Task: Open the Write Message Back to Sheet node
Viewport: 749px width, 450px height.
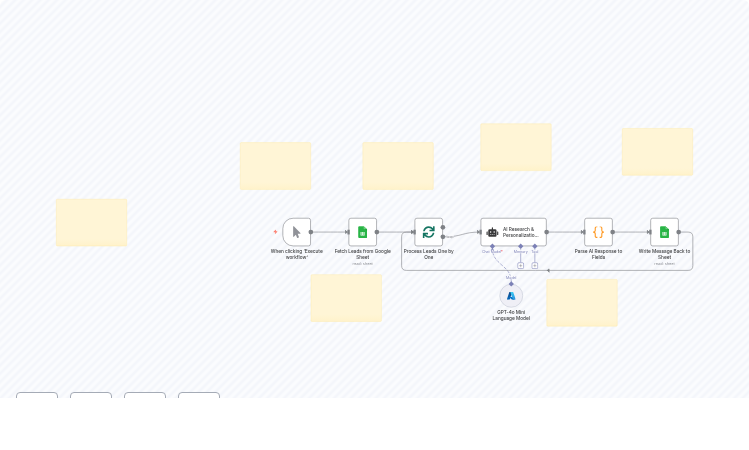Action: 664,232
